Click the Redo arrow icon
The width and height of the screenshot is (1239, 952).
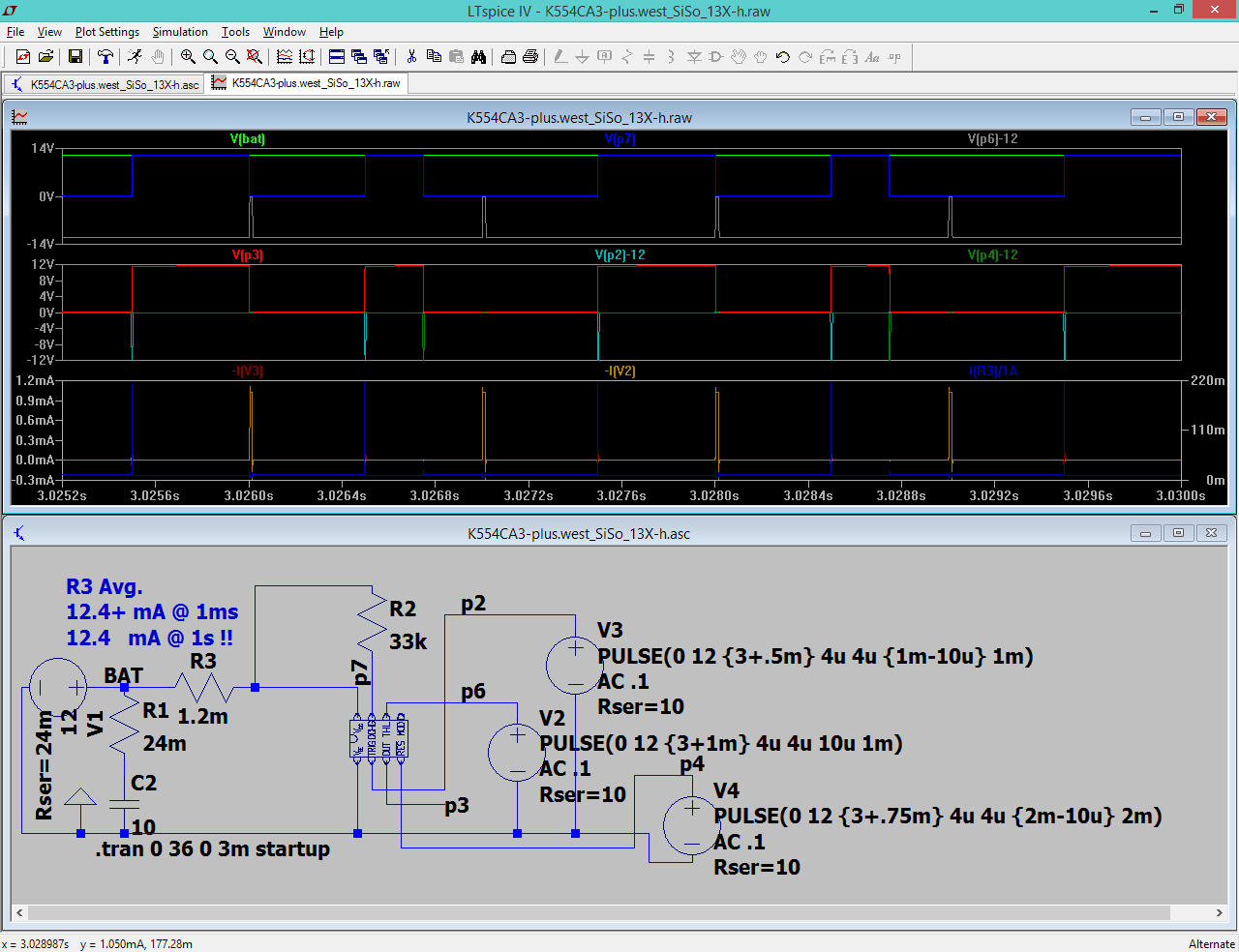point(805,57)
